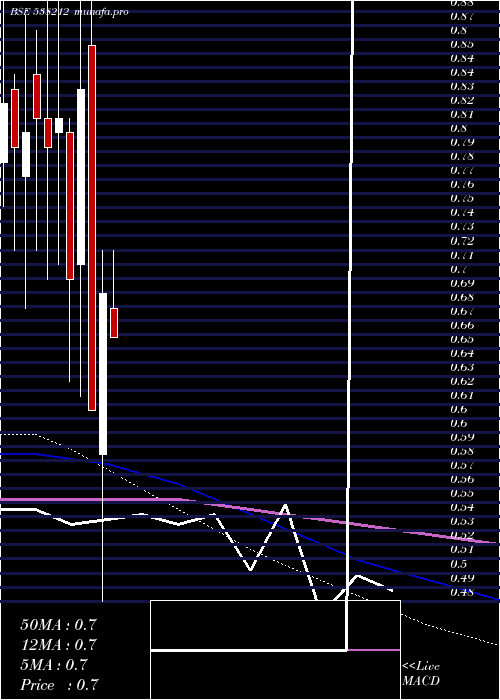Click the 0.87 price axis label

coord(462,16)
